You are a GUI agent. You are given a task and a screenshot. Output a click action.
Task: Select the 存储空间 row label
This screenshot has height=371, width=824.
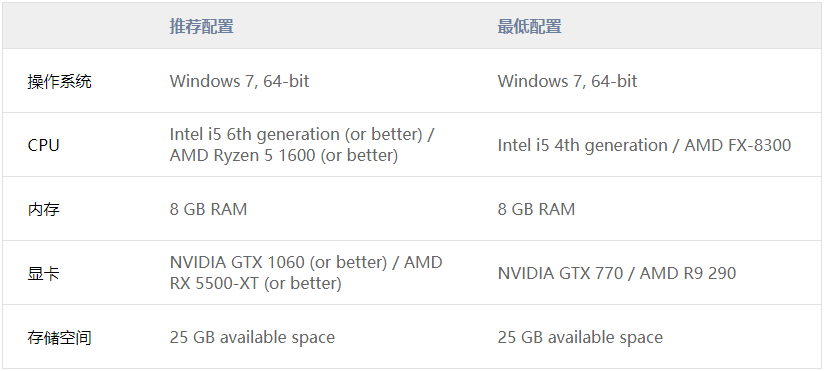coord(59,337)
